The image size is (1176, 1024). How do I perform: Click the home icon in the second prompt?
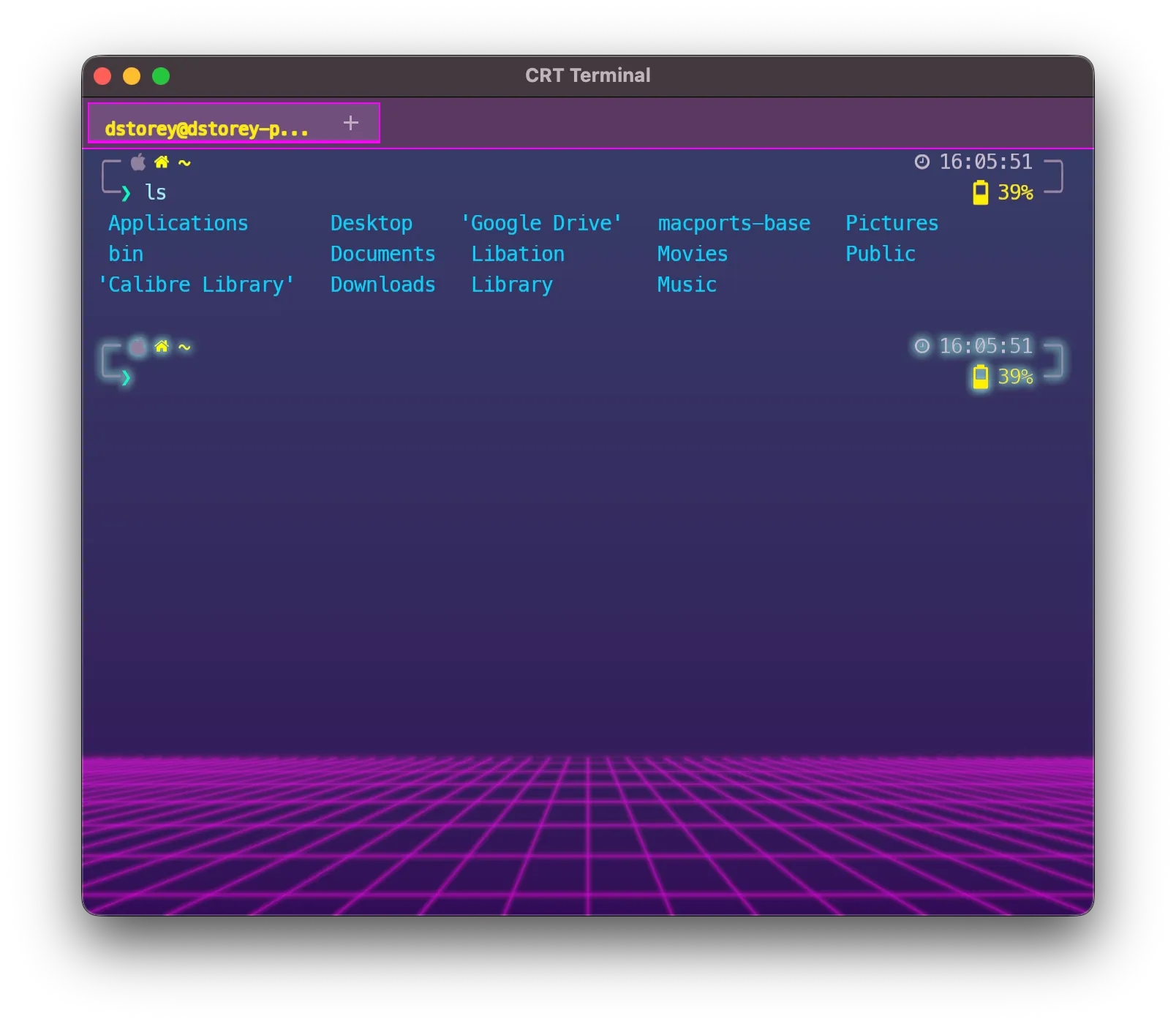click(162, 346)
